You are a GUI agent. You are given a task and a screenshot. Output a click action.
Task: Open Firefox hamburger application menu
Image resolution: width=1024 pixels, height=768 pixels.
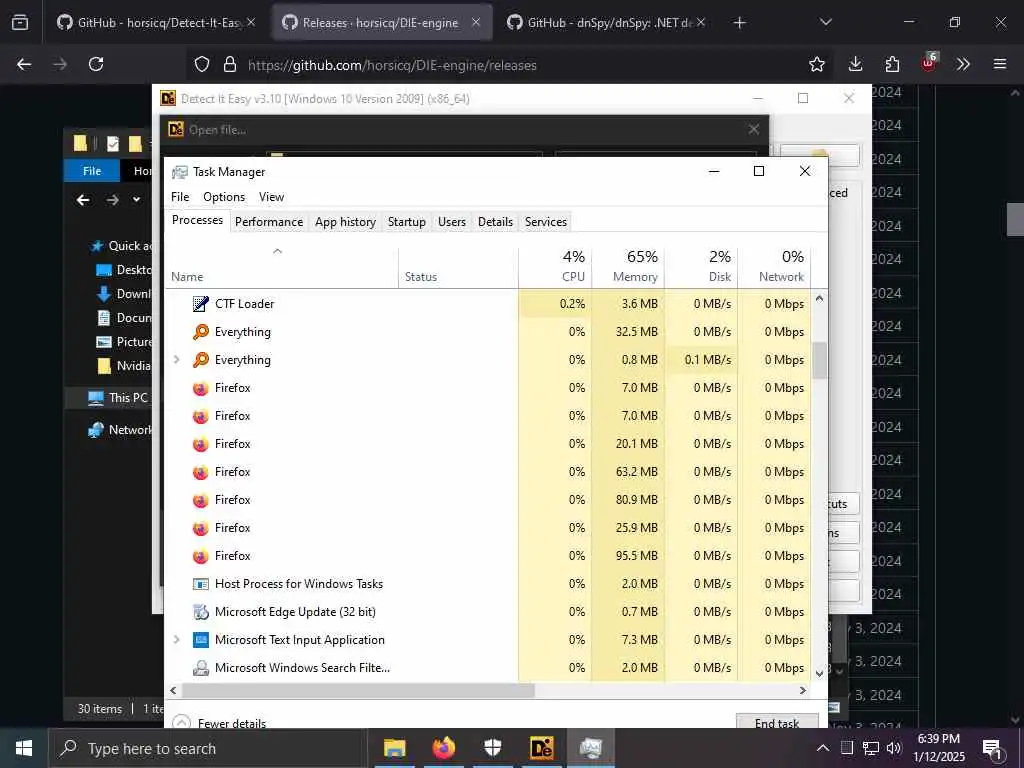point(999,64)
